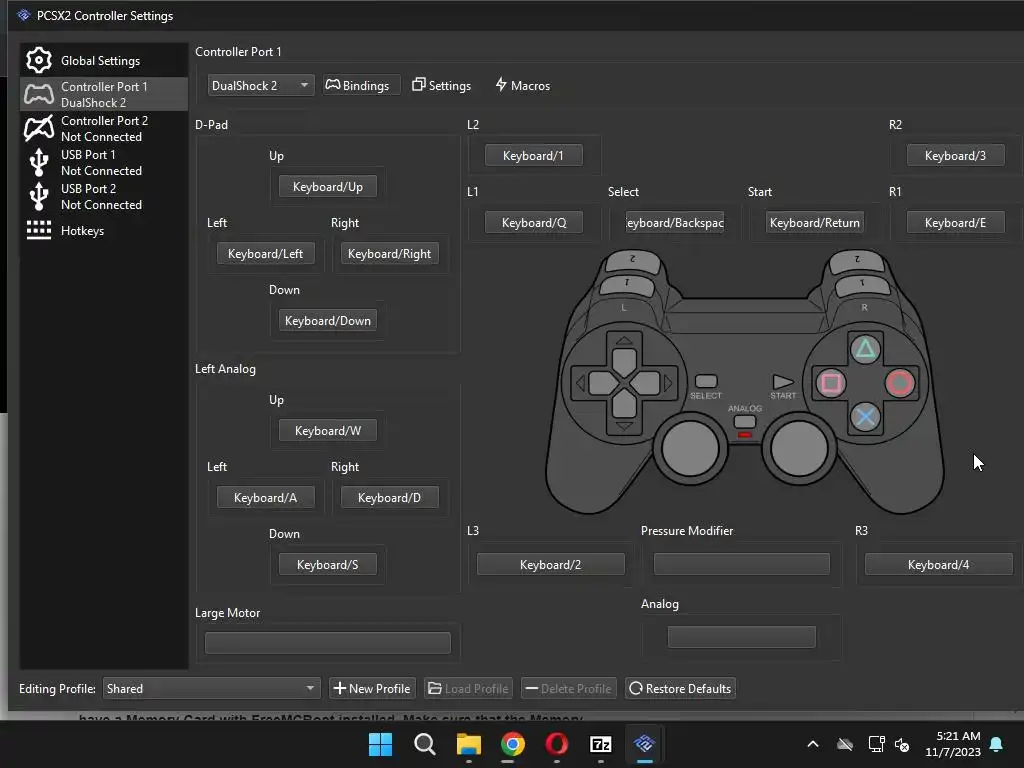Click the disabled Delete Profile button

click(x=568, y=688)
